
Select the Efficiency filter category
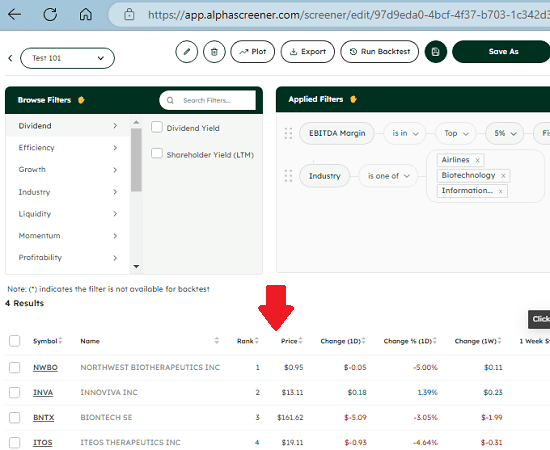[x=67, y=148]
